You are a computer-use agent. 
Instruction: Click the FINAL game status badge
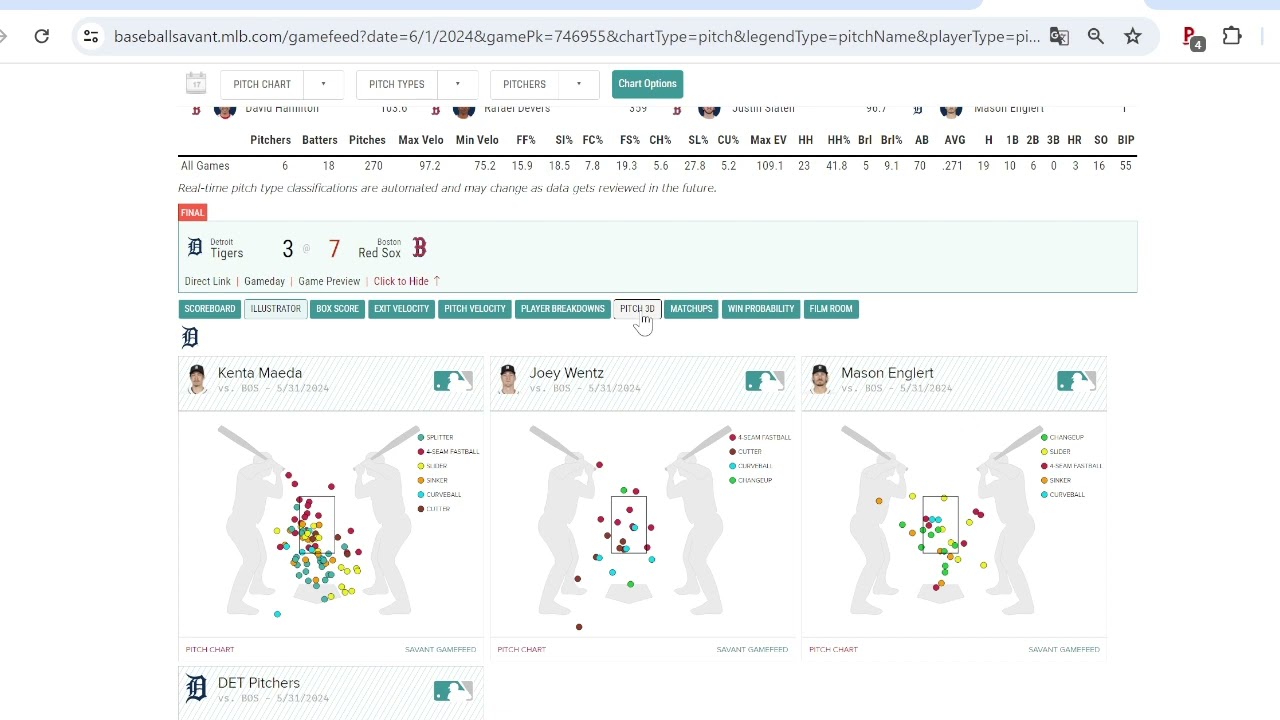point(192,212)
